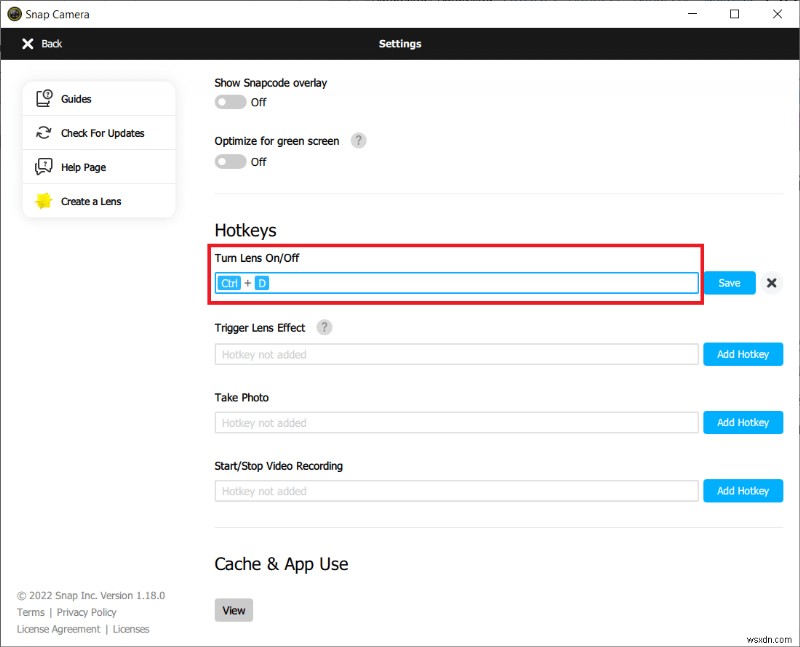Click the Check For Updates refresh icon

(44, 133)
